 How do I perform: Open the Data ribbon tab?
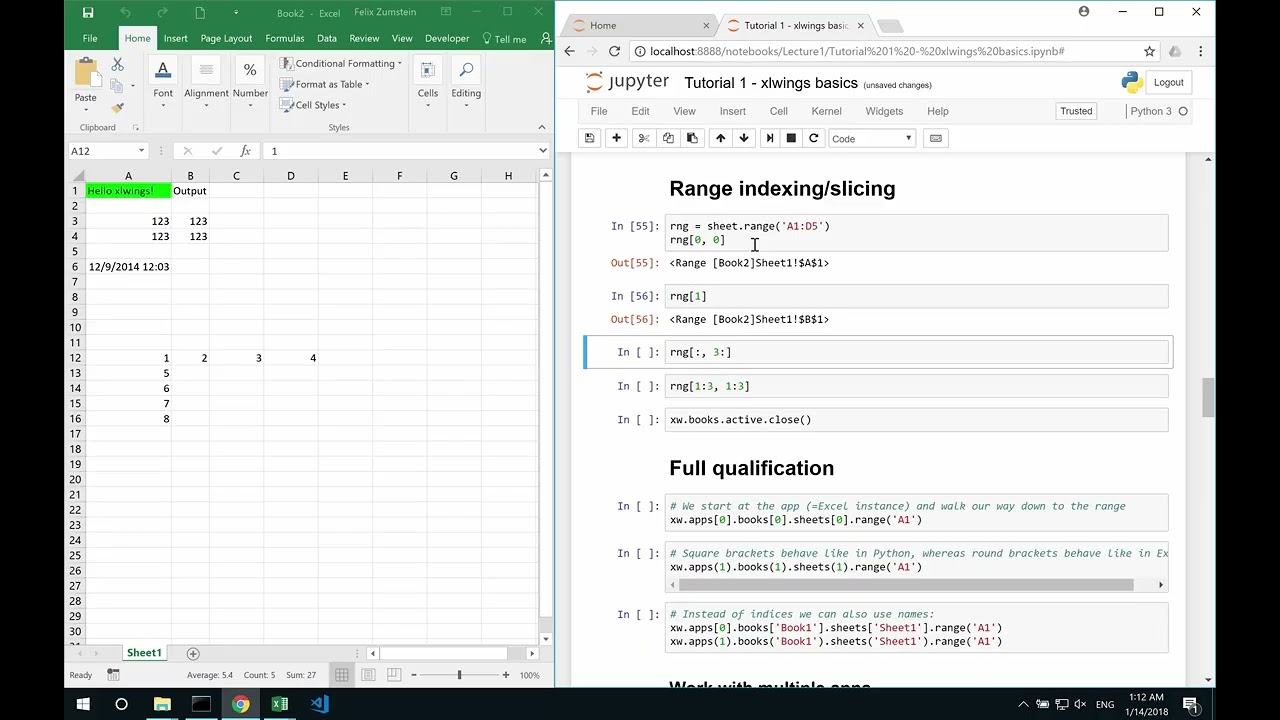pos(327,39)
